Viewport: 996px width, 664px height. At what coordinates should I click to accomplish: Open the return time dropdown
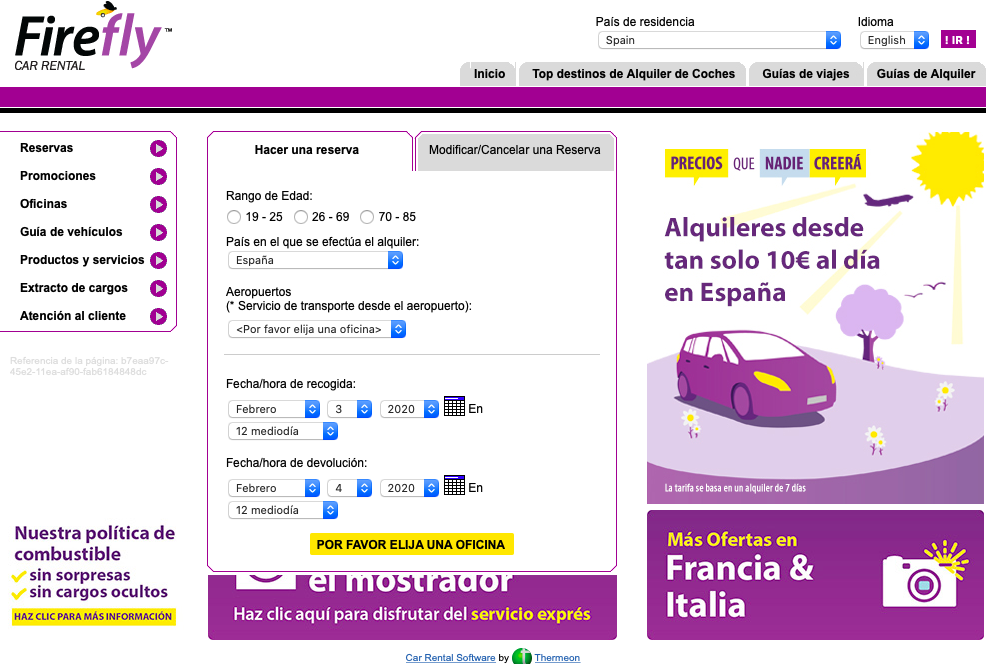click(283, 510)
